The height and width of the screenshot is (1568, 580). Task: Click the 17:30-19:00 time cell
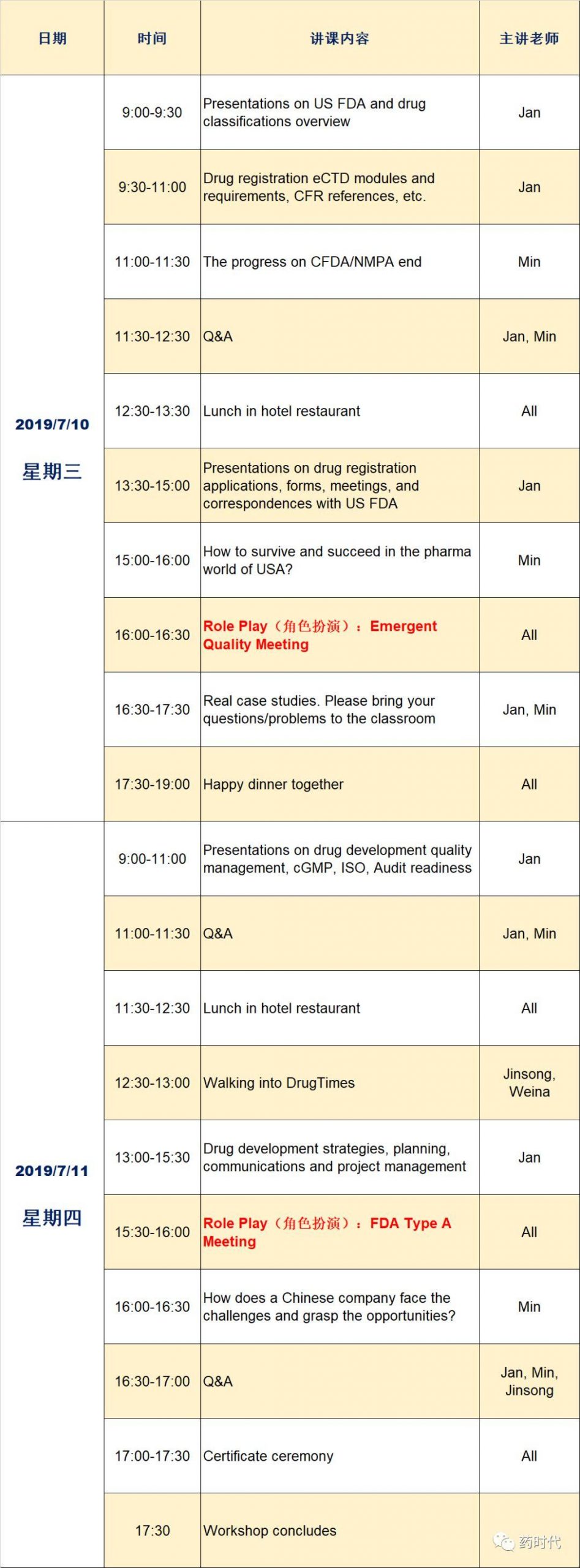click(x=152, y=785)
